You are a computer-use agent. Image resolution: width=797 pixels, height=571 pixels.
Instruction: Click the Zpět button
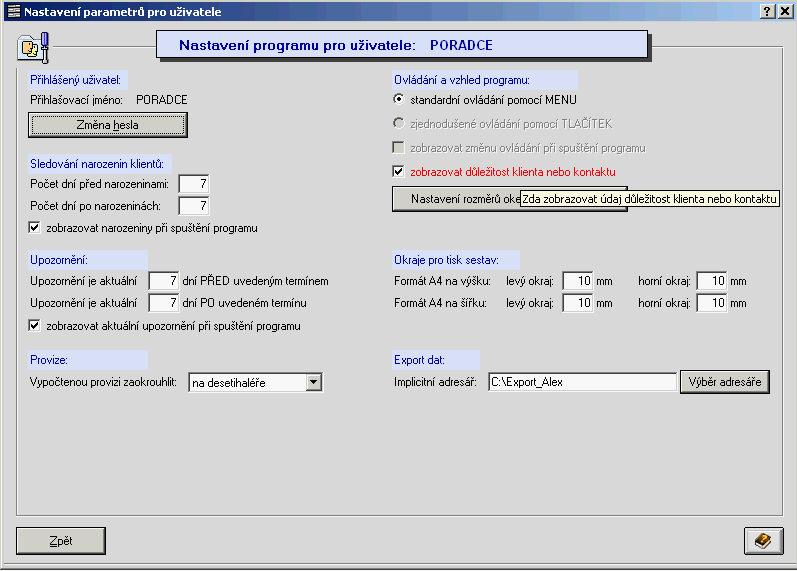[x=61, y=540]
